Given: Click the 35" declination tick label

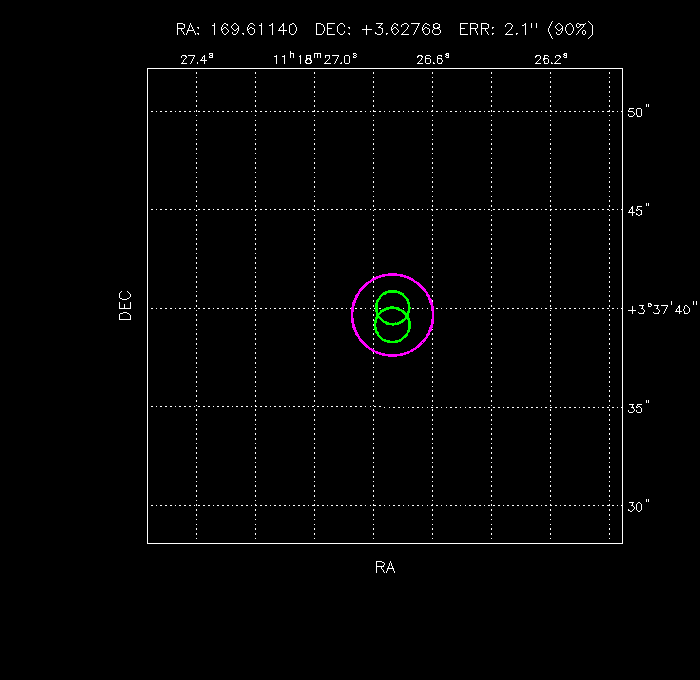Looking at the screenshot, I should coord(639,408).
